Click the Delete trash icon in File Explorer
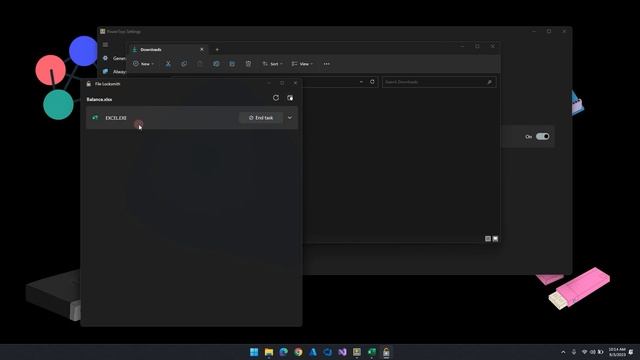 pos(248,64)
